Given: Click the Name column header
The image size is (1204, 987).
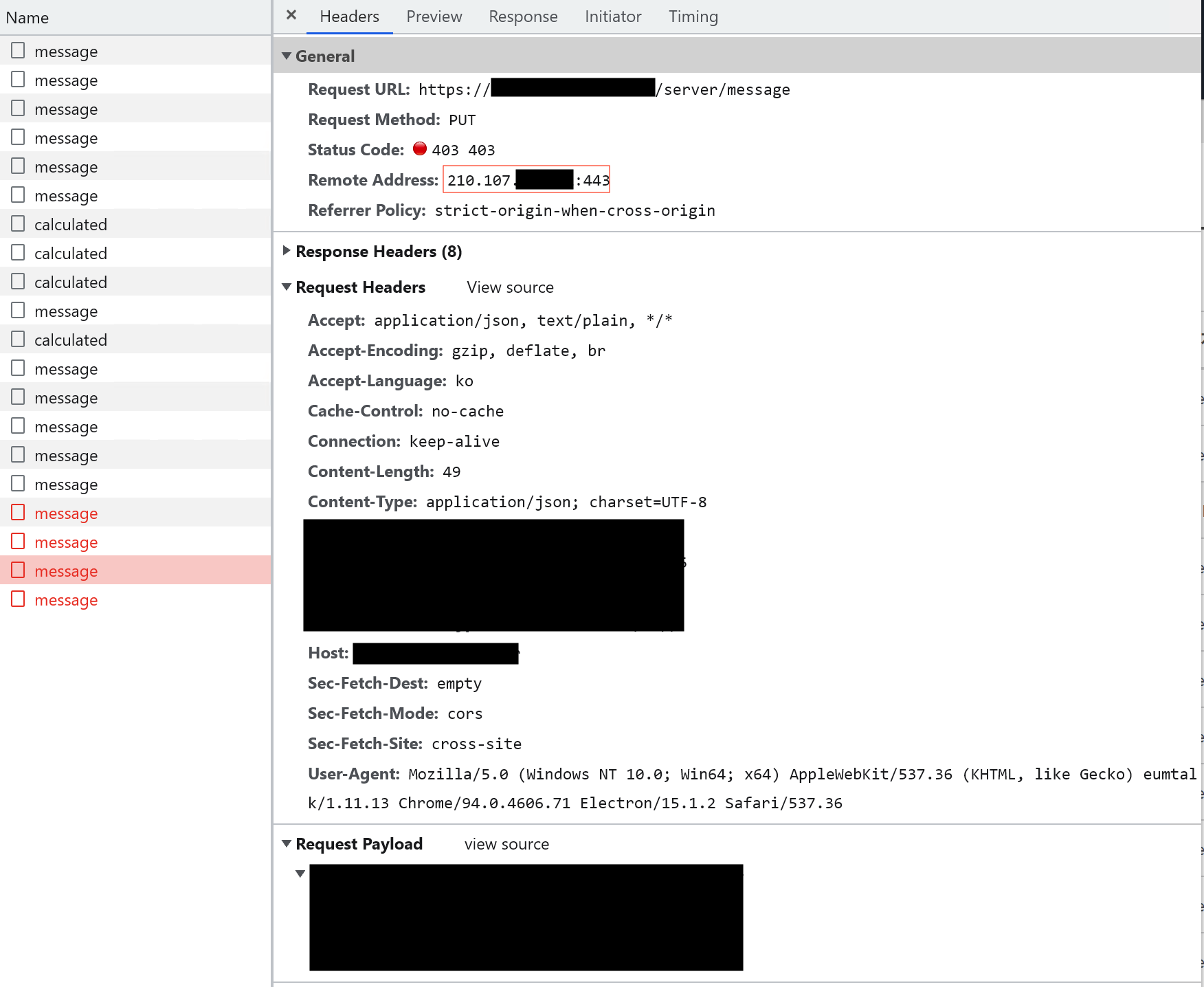Looking at the screenshot, I should point(135,18).
